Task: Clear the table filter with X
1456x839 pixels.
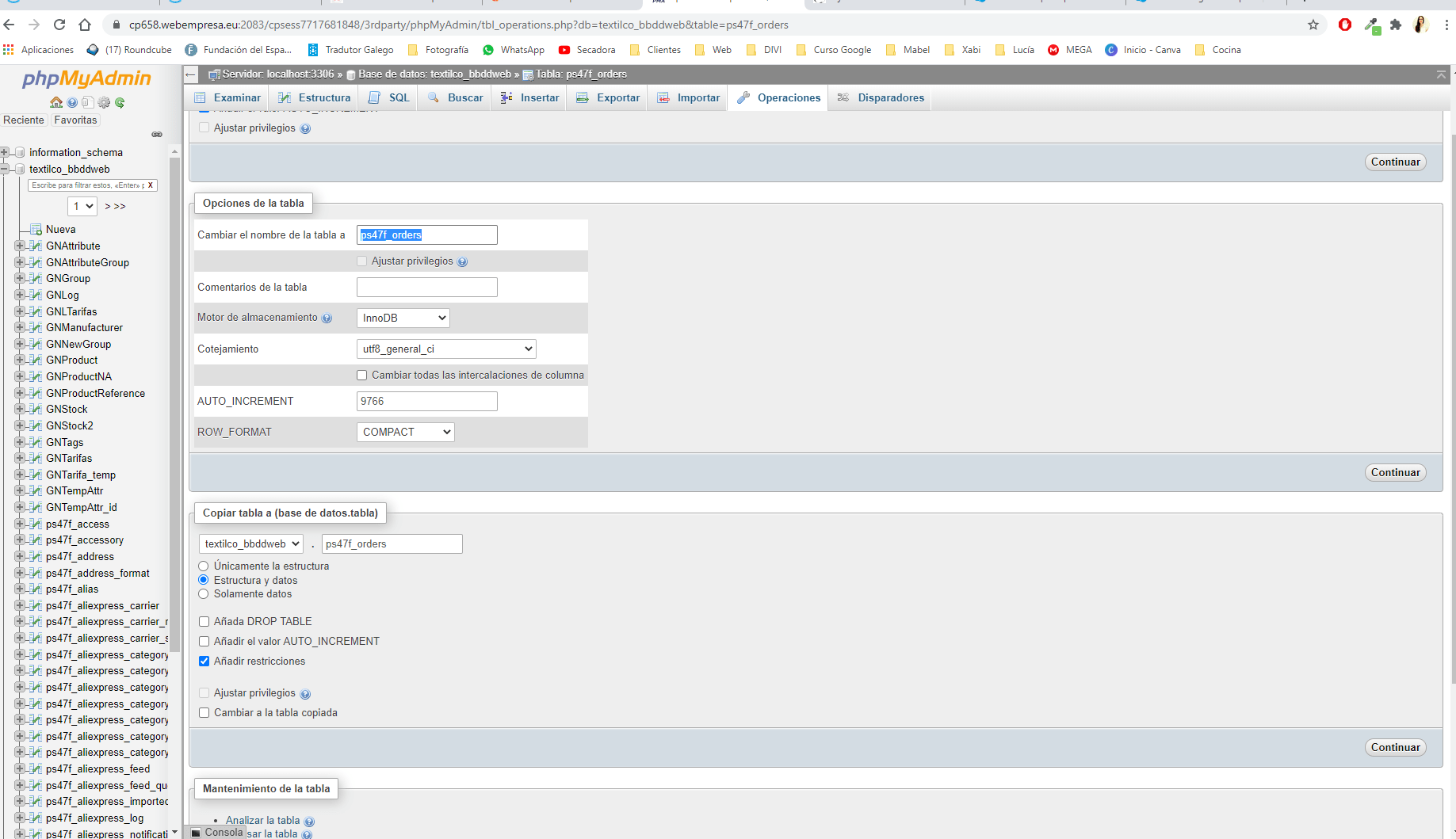Action: click(x=151, y=185)
